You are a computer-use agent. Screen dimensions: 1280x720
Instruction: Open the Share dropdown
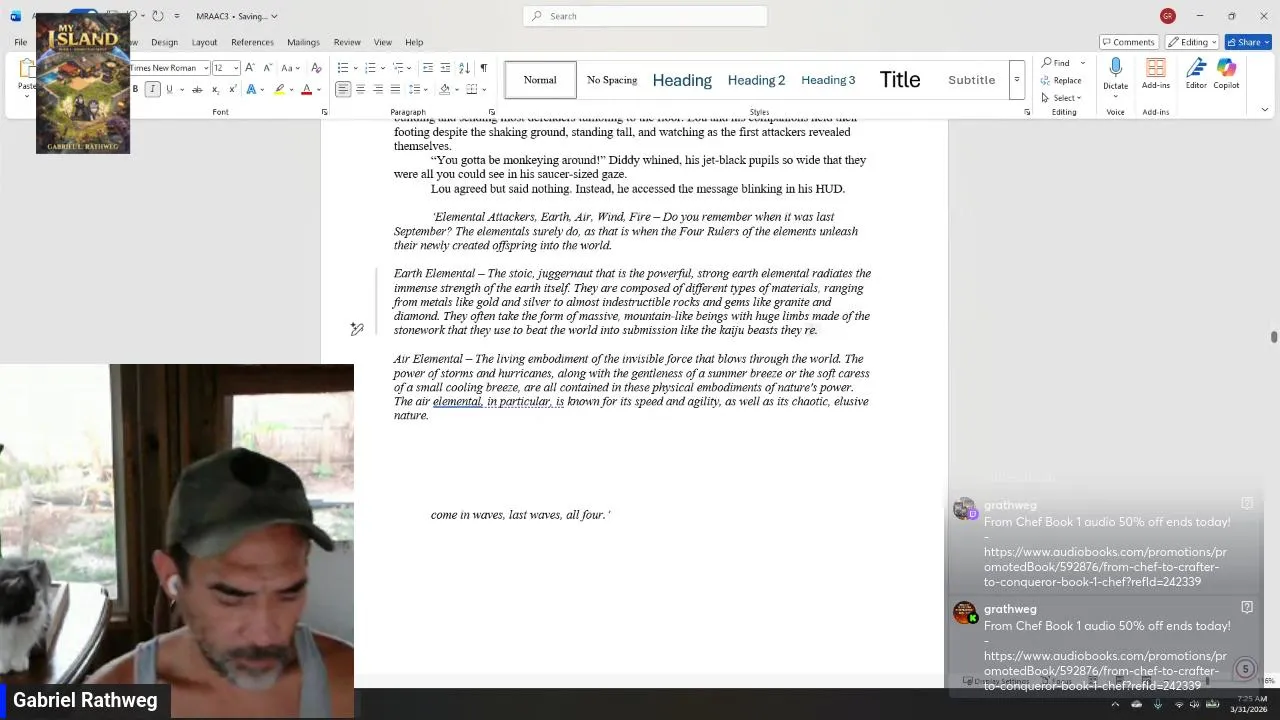pos(1249,42)
